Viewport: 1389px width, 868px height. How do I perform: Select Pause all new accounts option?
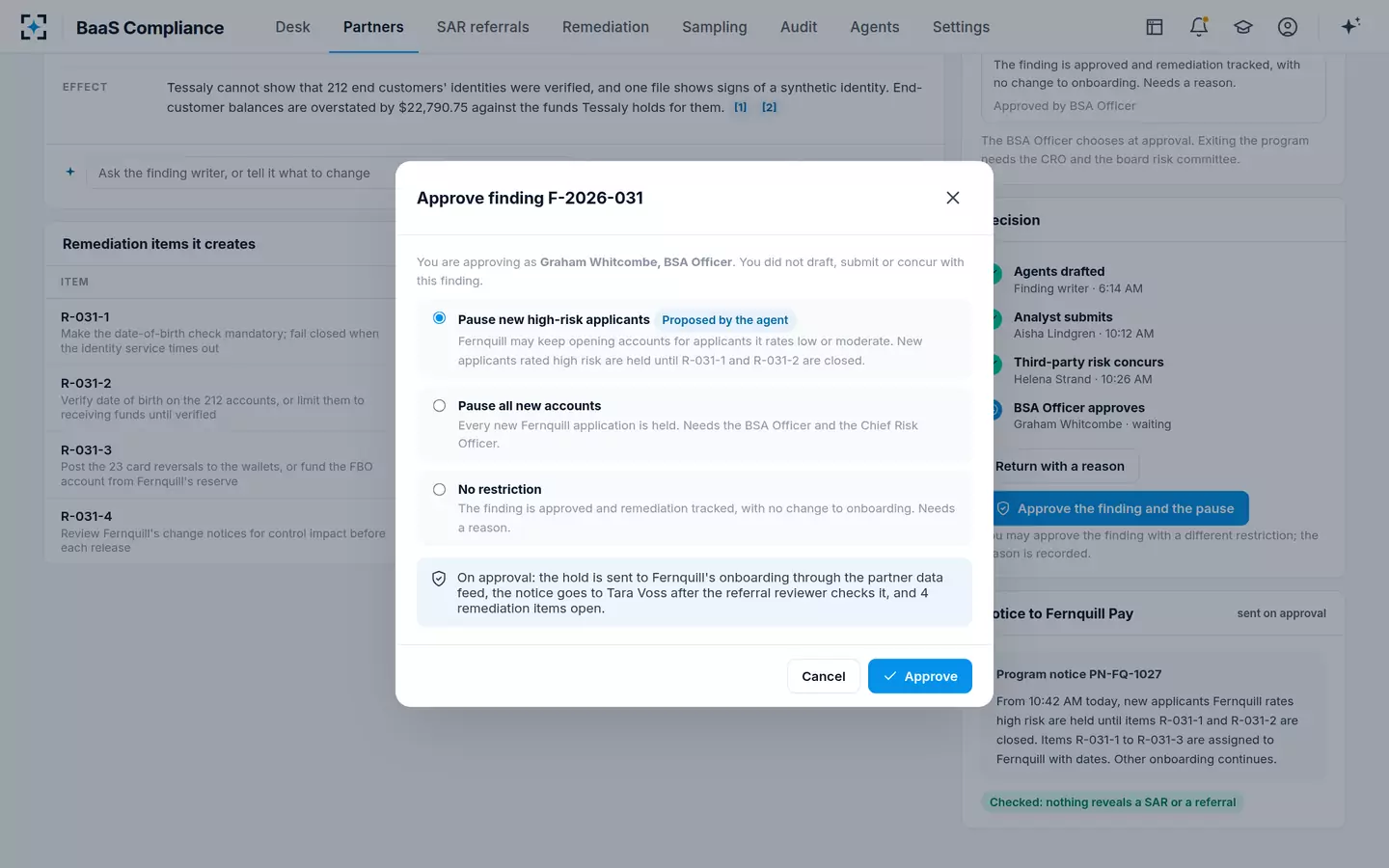coord(439,406)
